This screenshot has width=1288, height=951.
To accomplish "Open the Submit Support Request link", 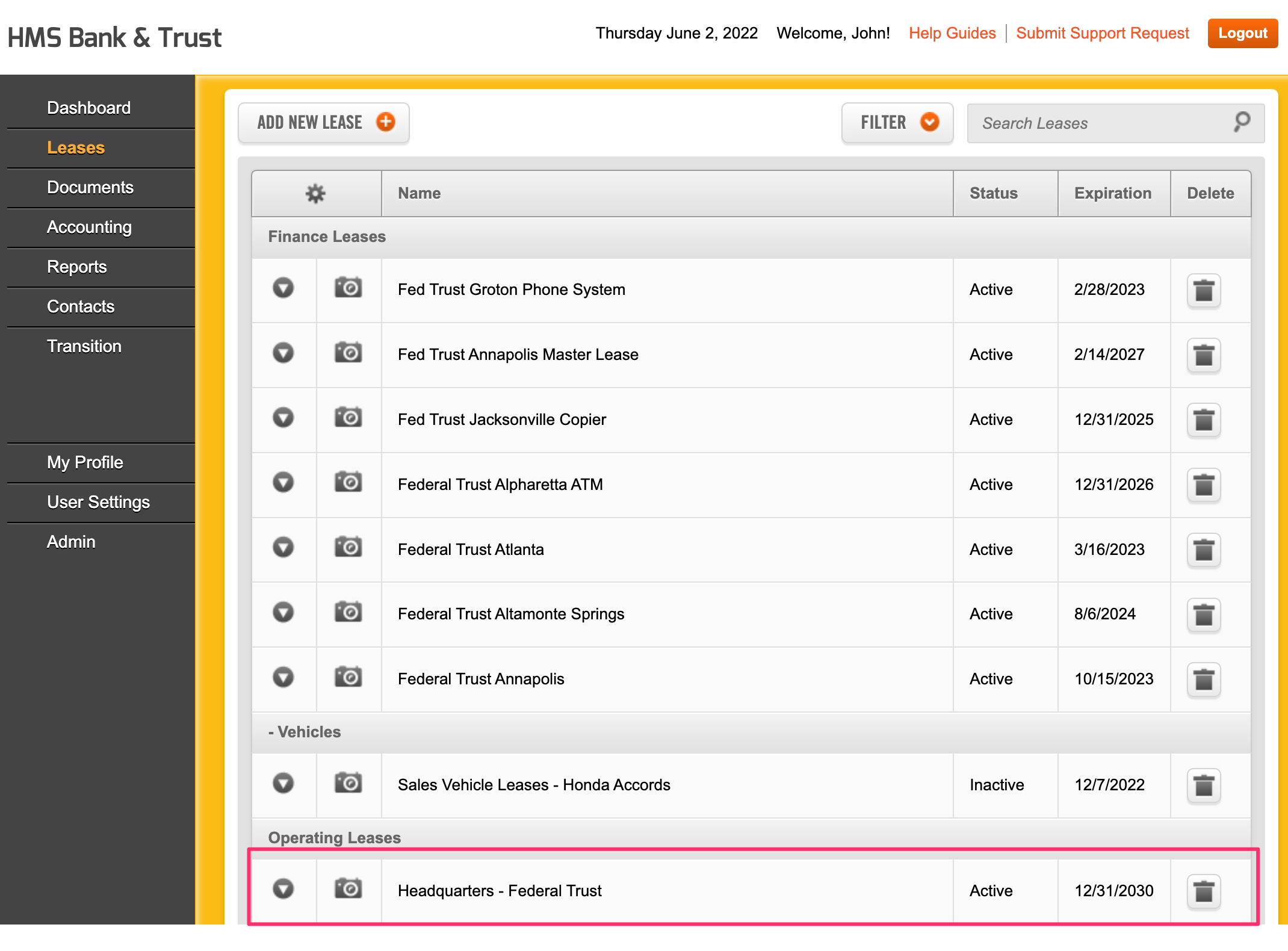I will 1102,33.
